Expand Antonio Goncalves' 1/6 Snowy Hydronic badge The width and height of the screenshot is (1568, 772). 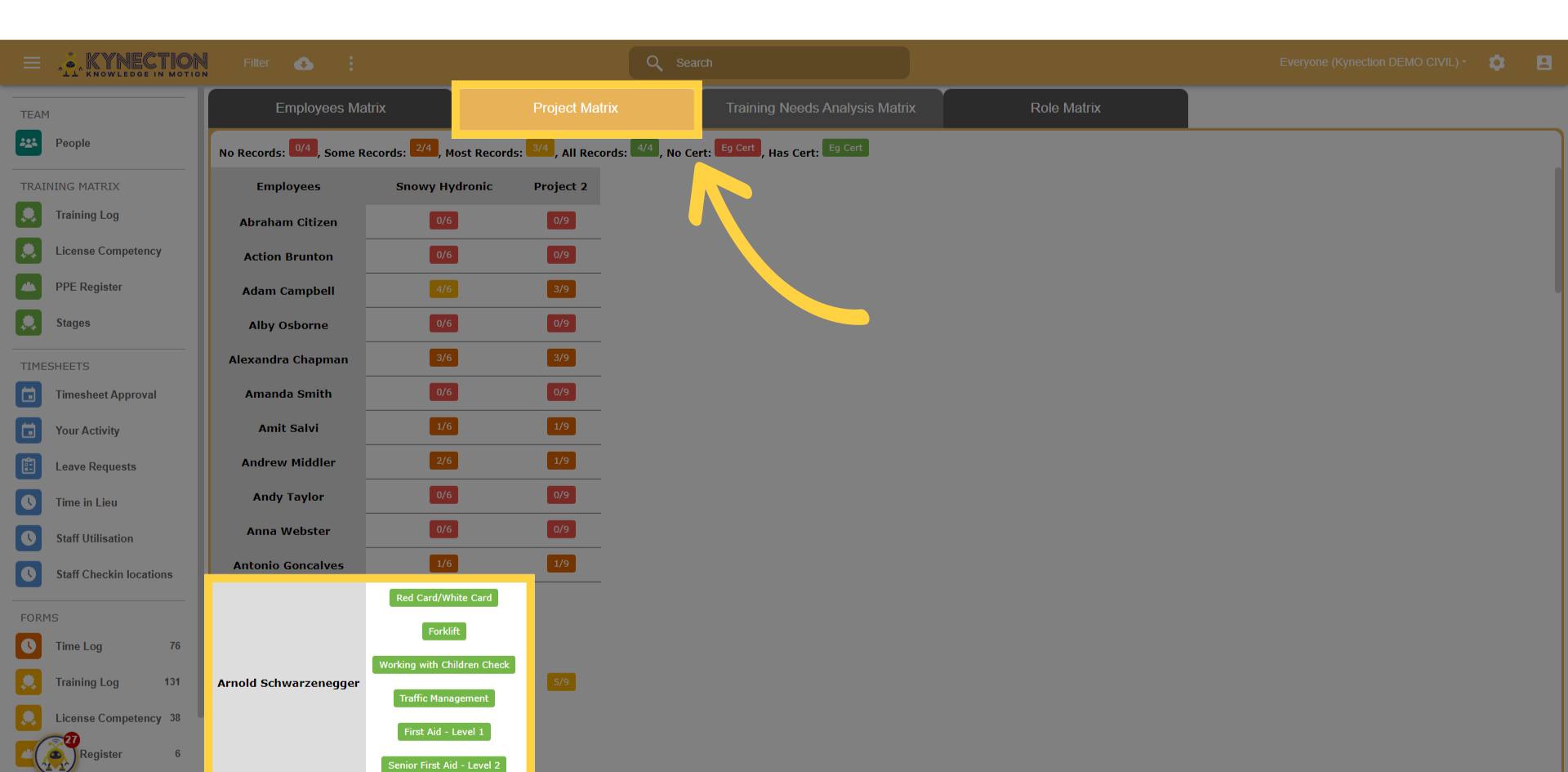tap(444, 564)
